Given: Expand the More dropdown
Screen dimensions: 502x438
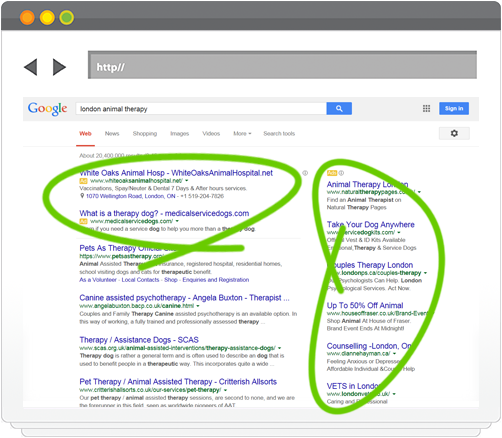Looking at the screenshot, I should [242, 134].
